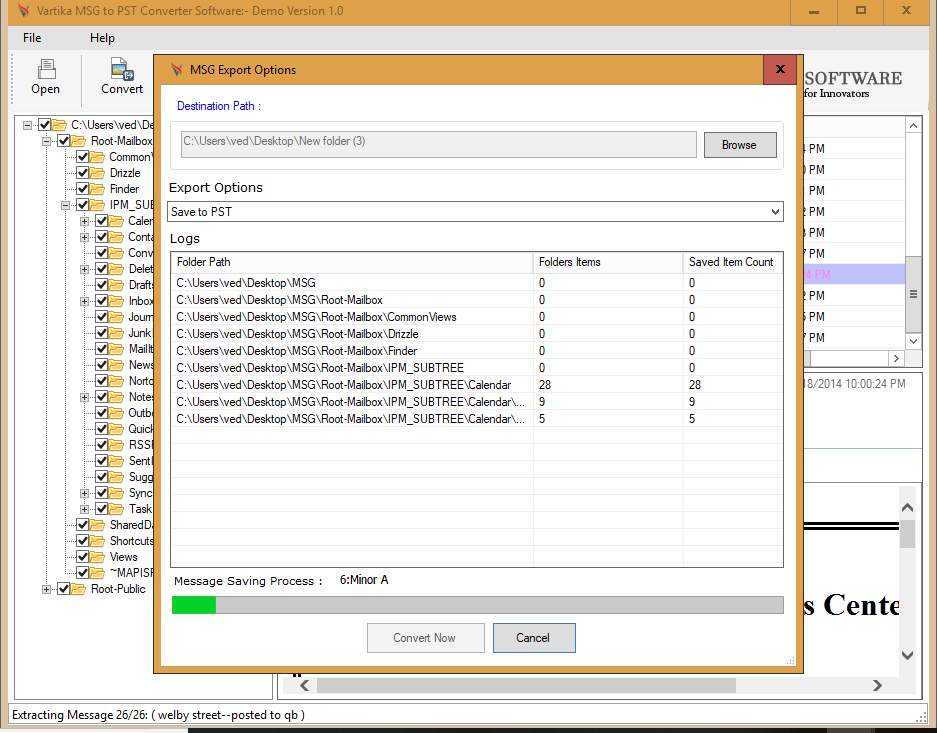Screen dimensions: 937x733
Task: Click the Outbox folder icon
Action: (x=117, y=413)
